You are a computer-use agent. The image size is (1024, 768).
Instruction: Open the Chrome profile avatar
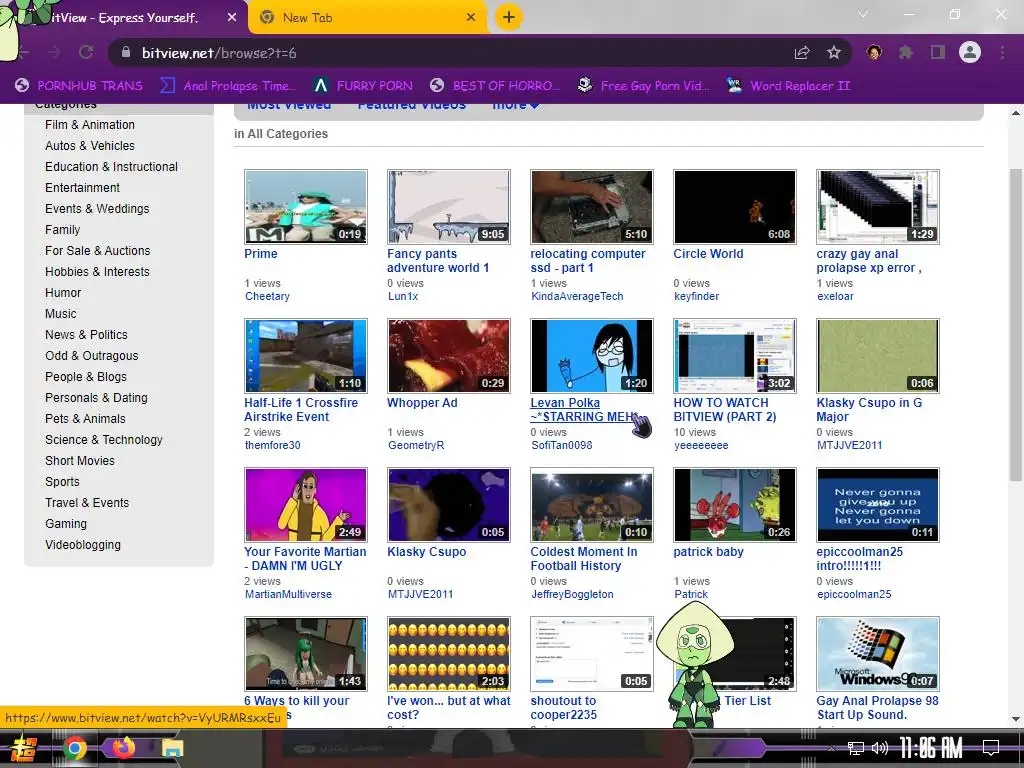click(x=970, y=52)
